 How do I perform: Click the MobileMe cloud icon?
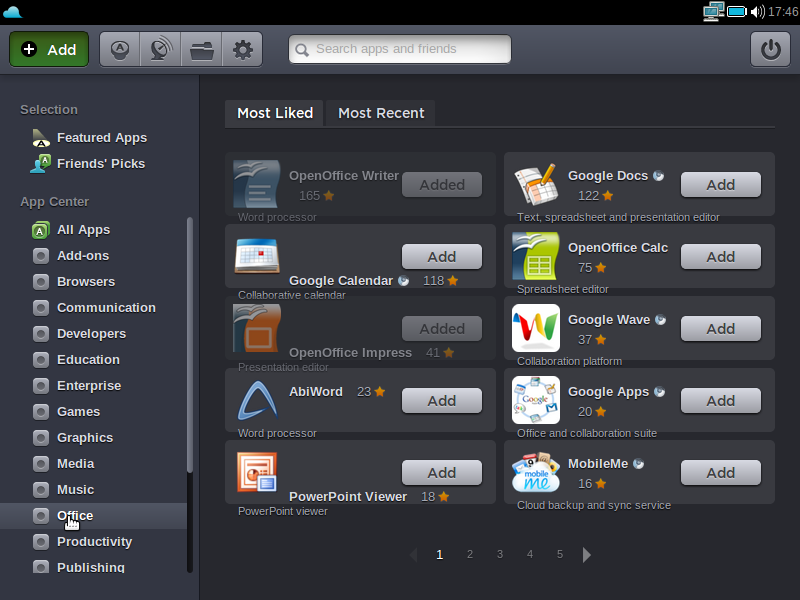coord(535,472)
